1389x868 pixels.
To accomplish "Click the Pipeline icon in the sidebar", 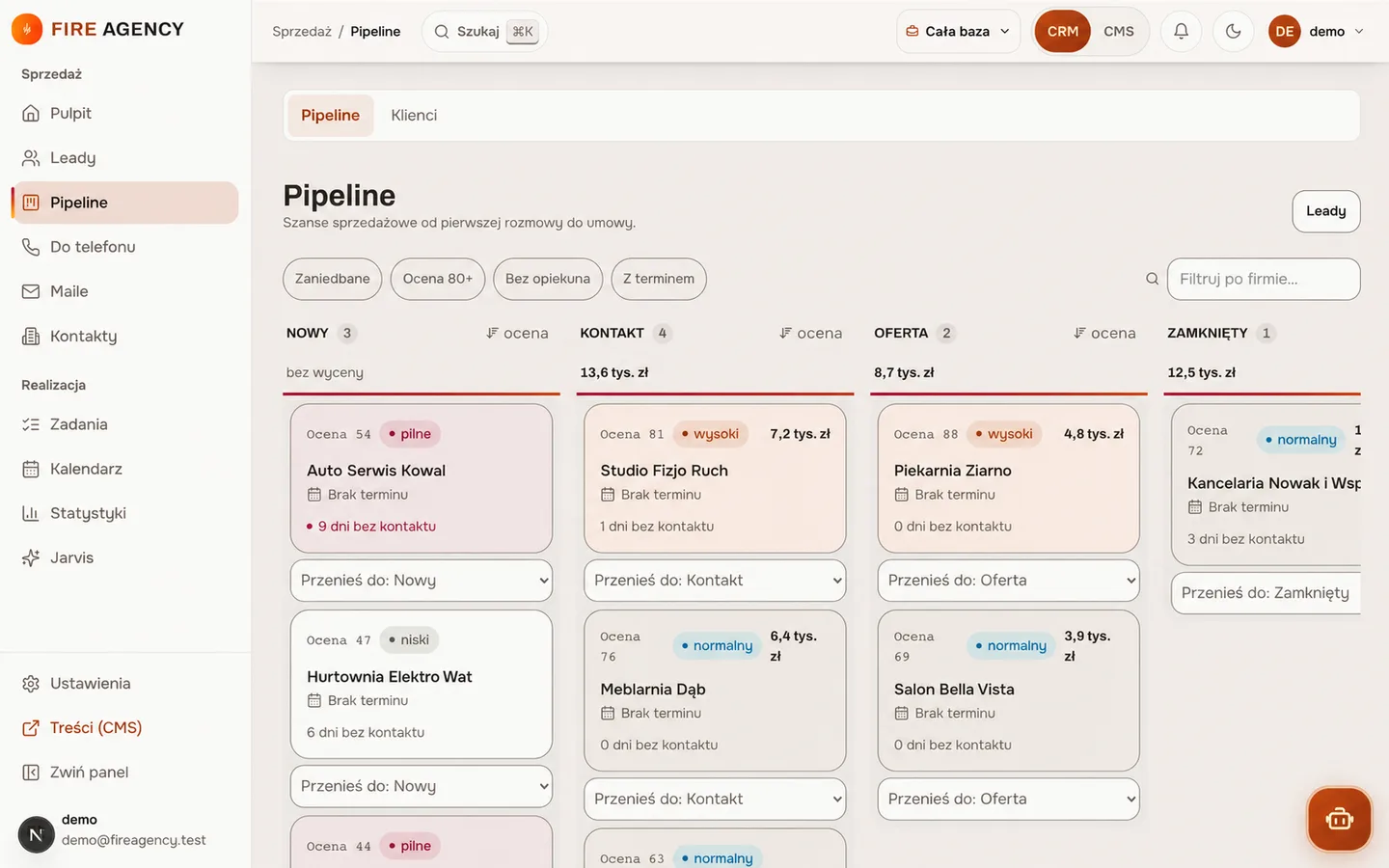I will click(31, 203).
